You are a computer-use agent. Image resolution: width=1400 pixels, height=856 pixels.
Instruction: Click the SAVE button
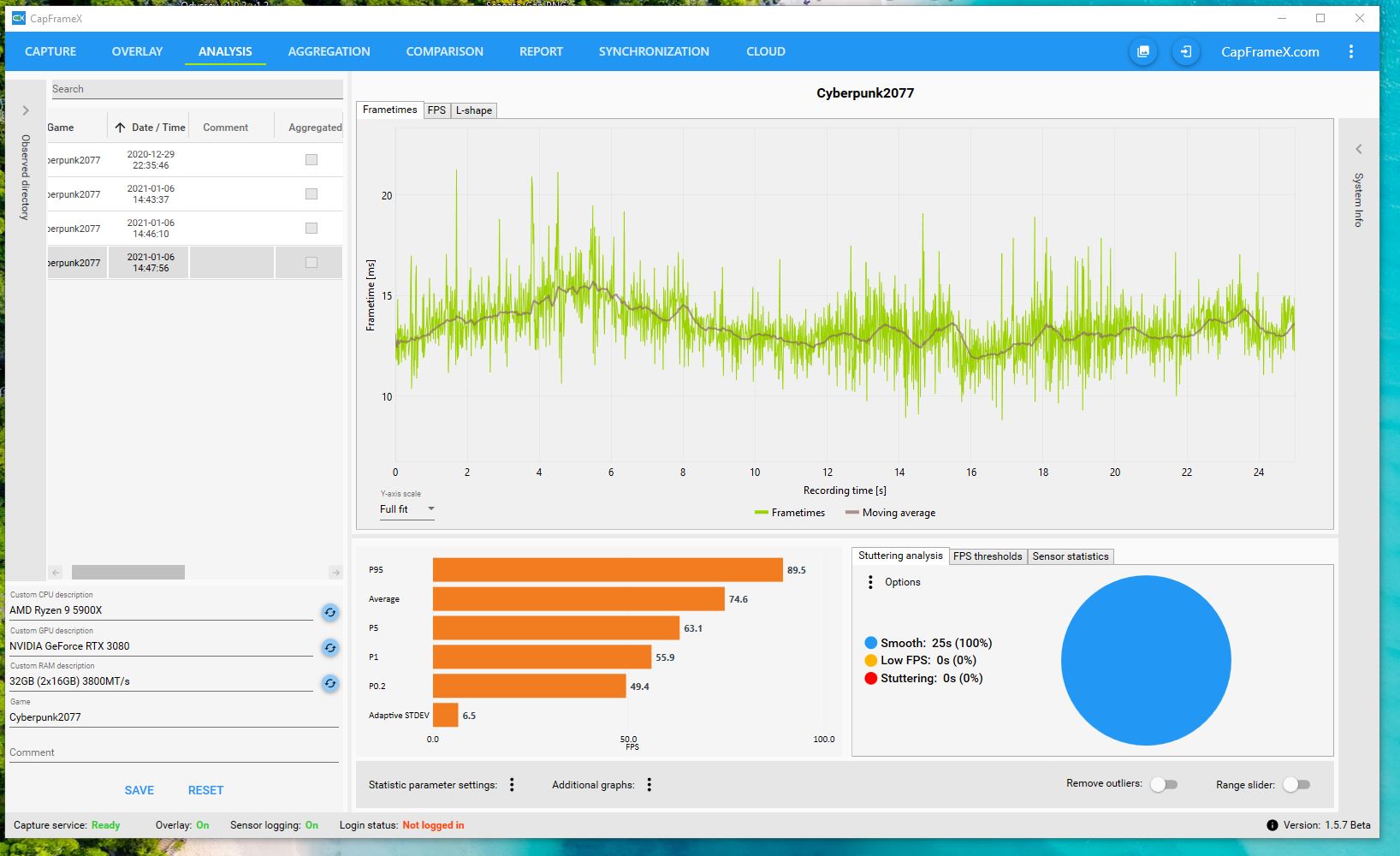tap(139, 790)
